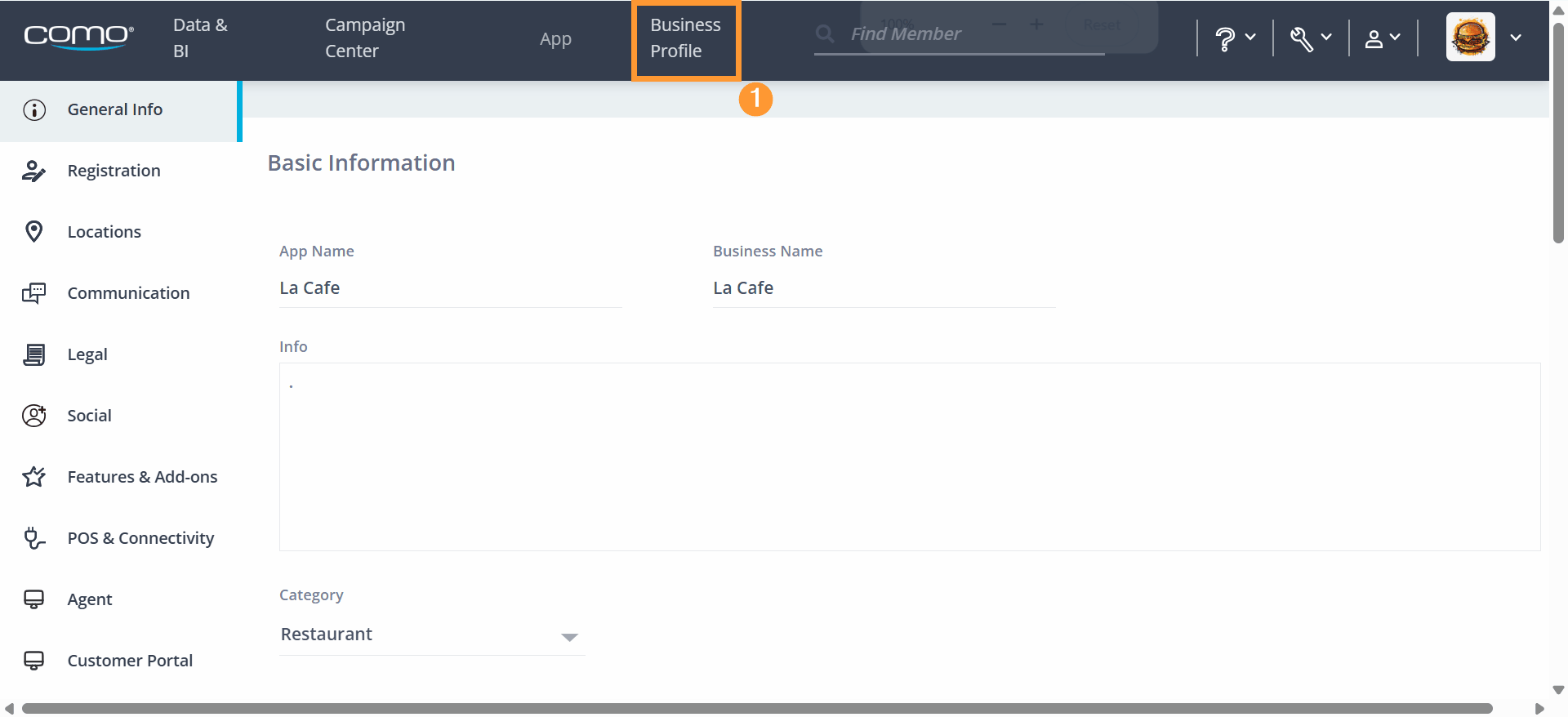Open the Campaign Center tab

click(x=365, y=38)
